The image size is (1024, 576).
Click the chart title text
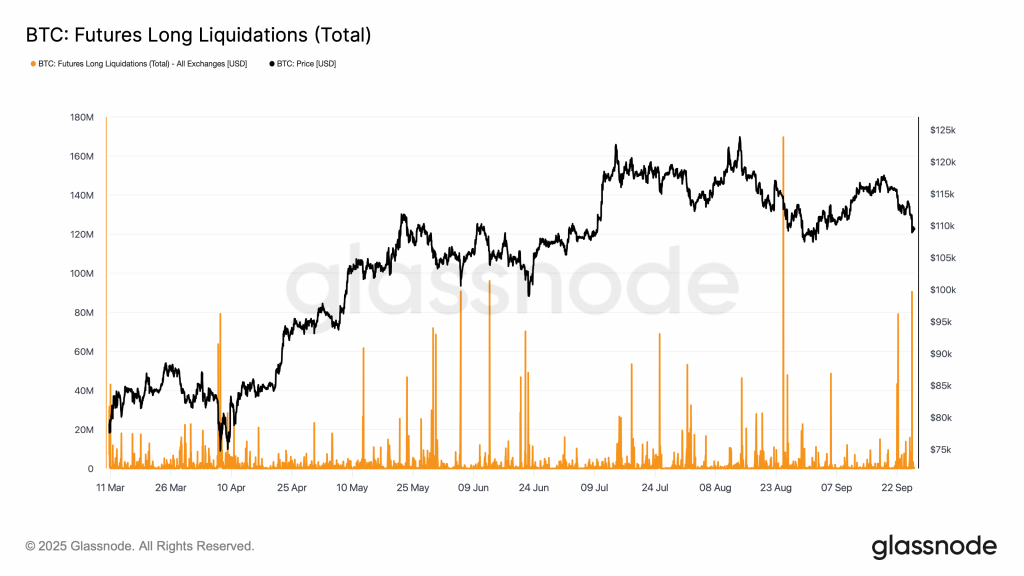click(197, 35)
